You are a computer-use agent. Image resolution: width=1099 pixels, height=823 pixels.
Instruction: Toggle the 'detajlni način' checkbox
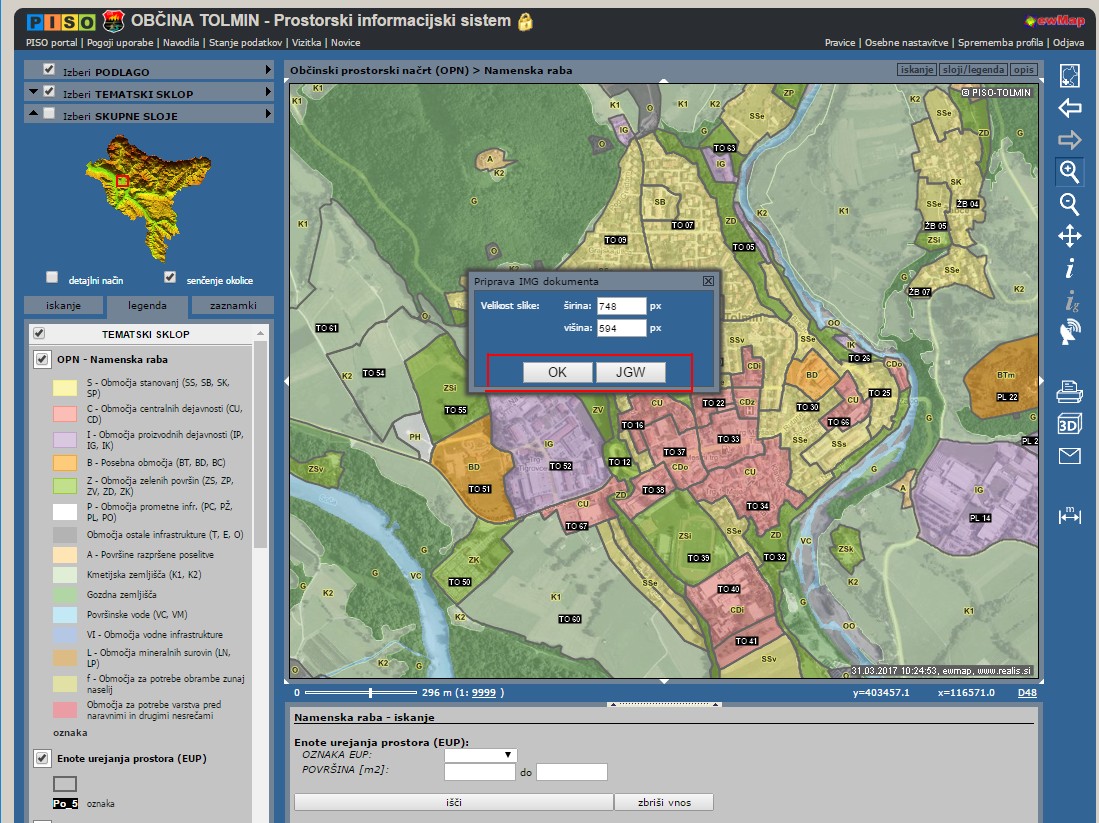pyautogui.click(x=52, y=277)
